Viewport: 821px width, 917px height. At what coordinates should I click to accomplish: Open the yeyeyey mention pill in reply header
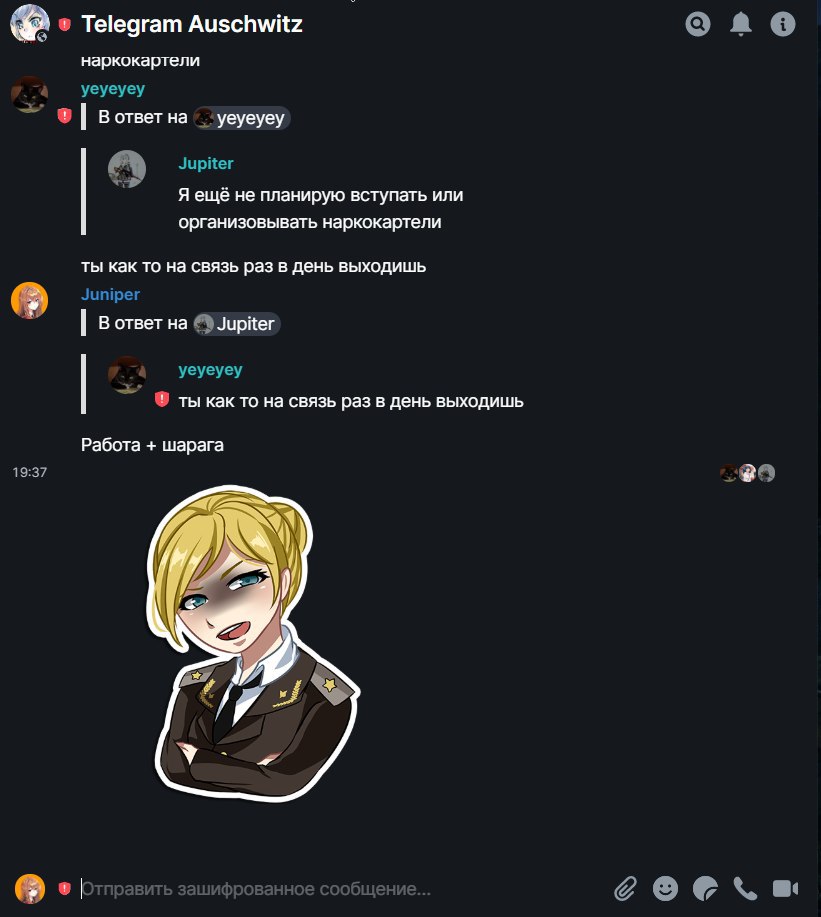coord(242,118)
